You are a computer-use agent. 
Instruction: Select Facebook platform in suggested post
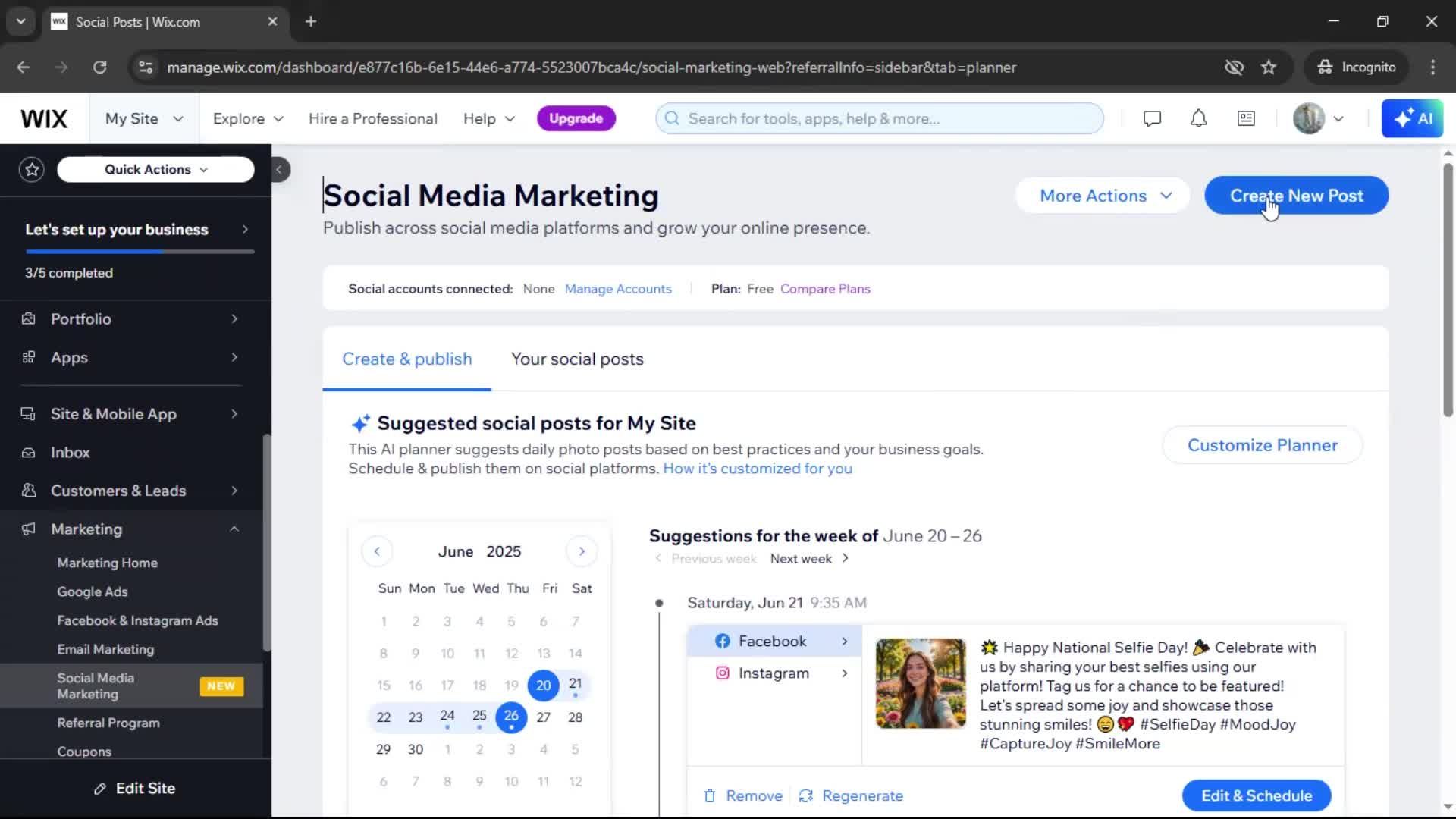pyautogui.click(x=774, y=642)
